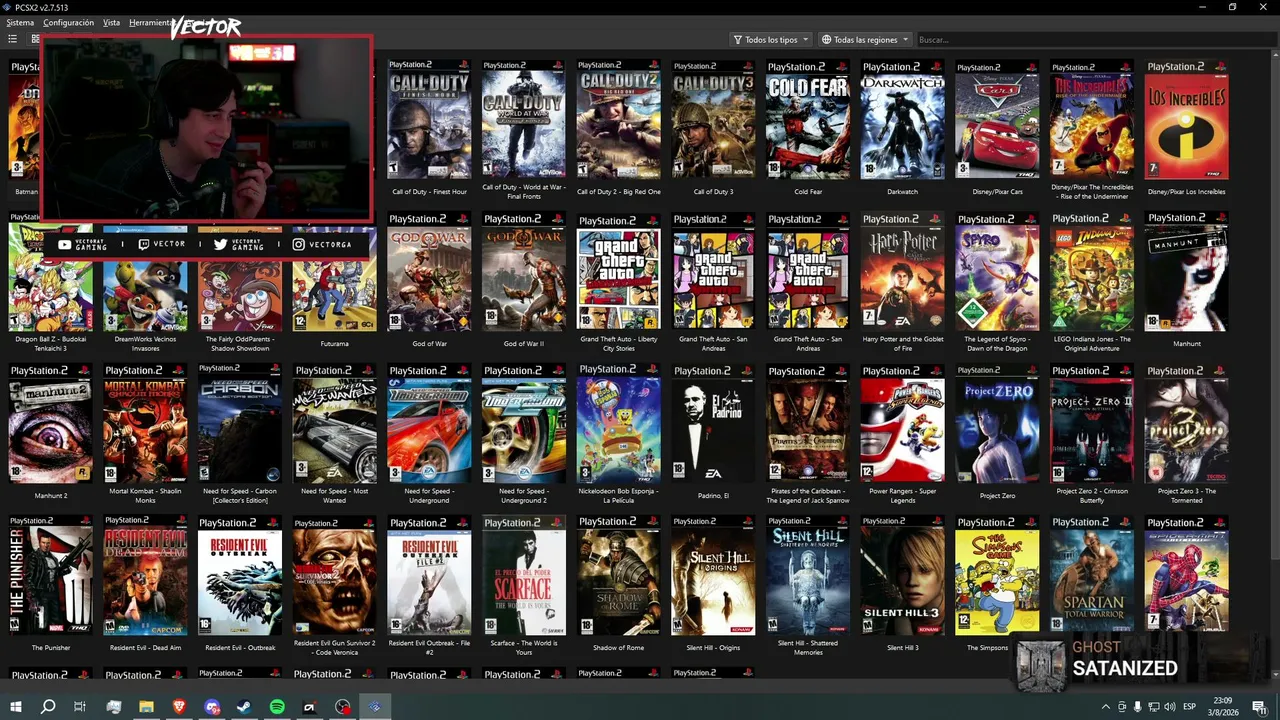Click the scrollbar up arrow of the game grid

1273,57
